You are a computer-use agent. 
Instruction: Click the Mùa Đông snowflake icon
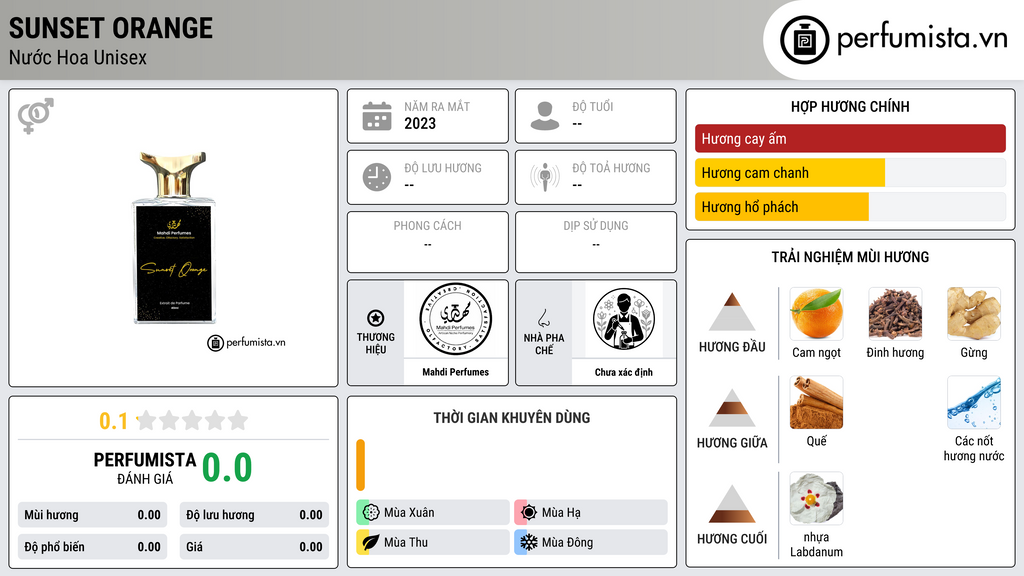click(529, 542)
